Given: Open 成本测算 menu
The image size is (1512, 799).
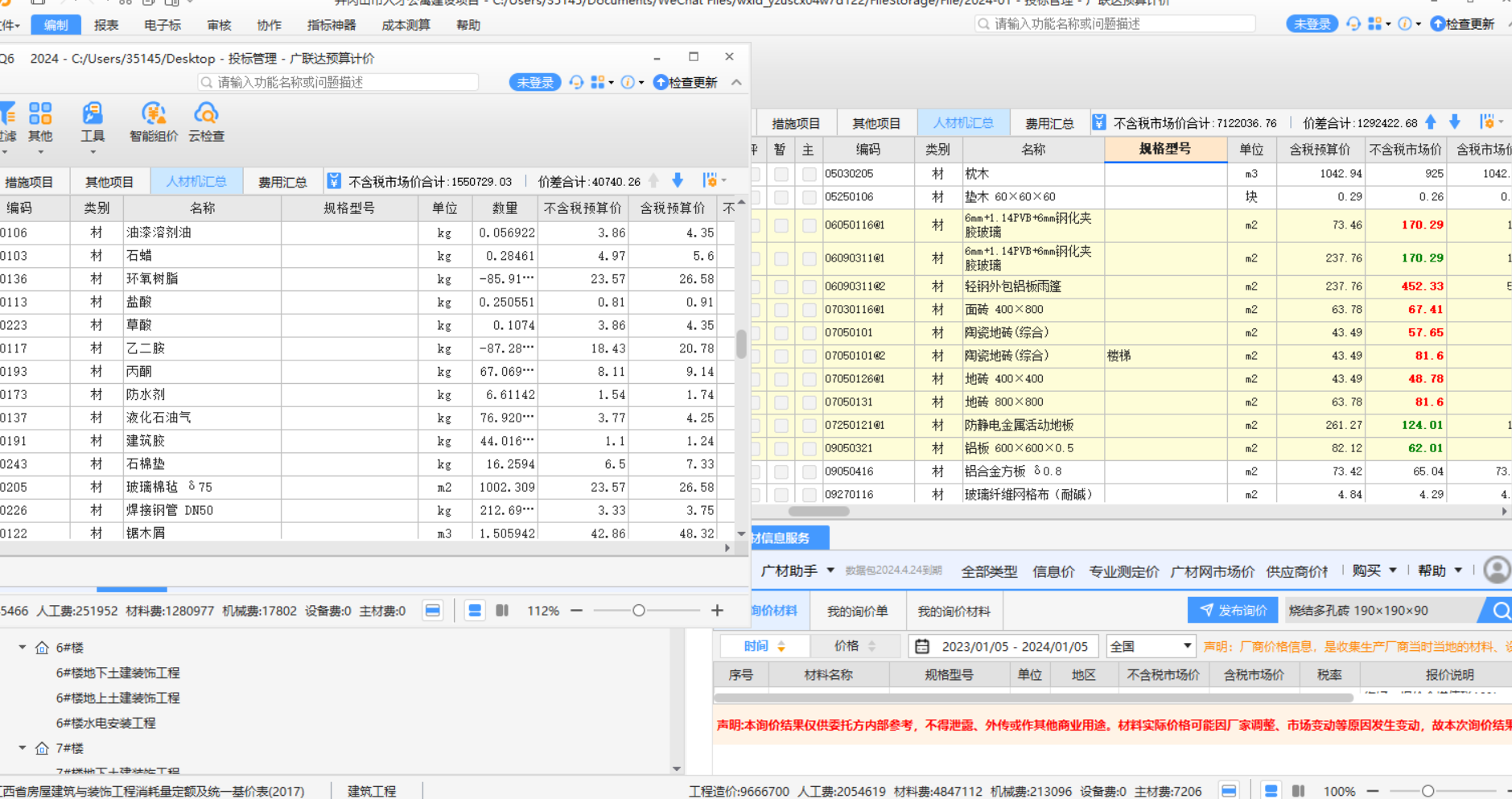Looking at the screenshot, I should point(406,25).
